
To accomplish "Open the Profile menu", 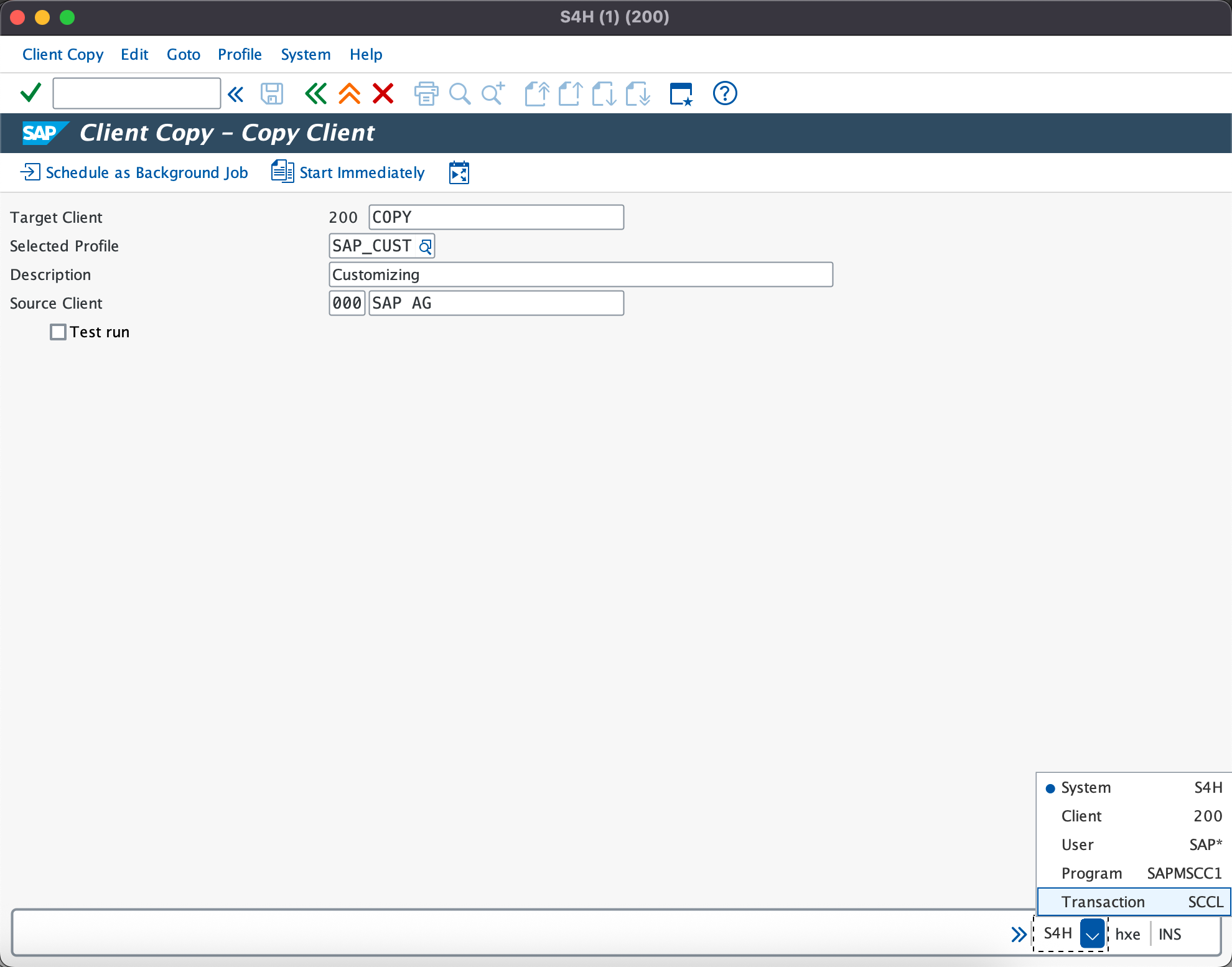I will tap(240, 55).
